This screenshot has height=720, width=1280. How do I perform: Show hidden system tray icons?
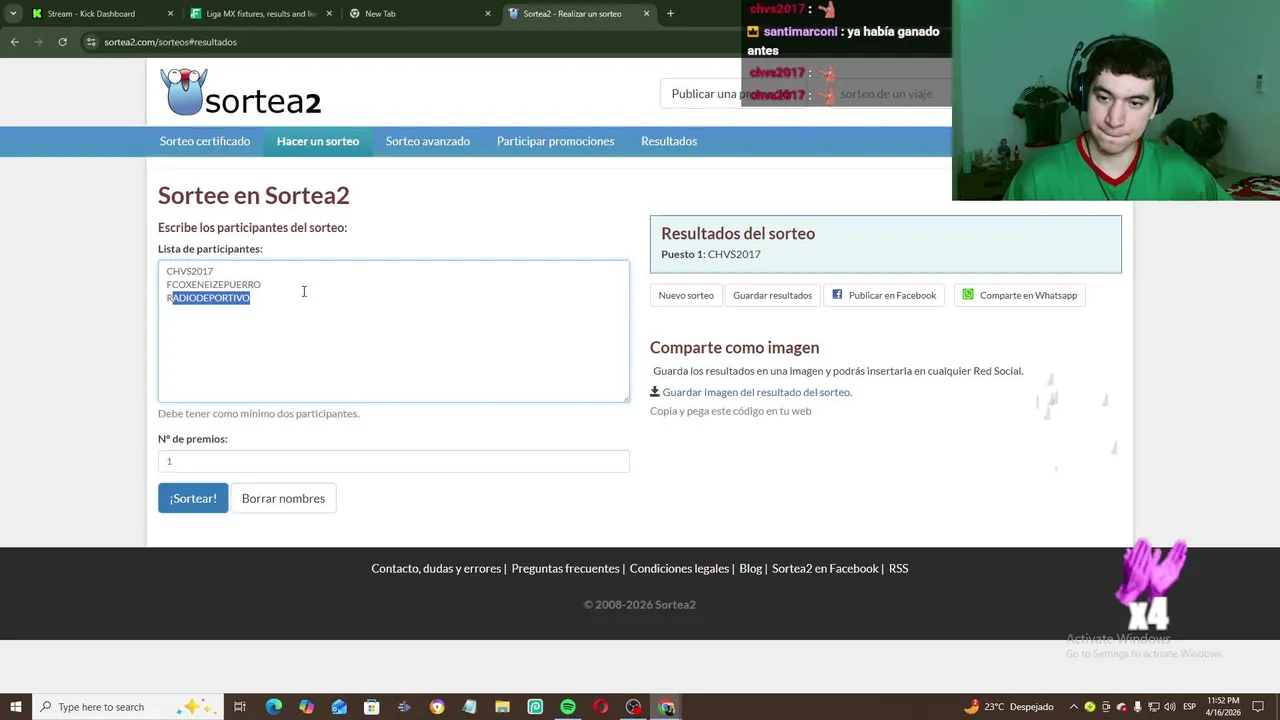pyautogui.click(x=1074, y=707)
